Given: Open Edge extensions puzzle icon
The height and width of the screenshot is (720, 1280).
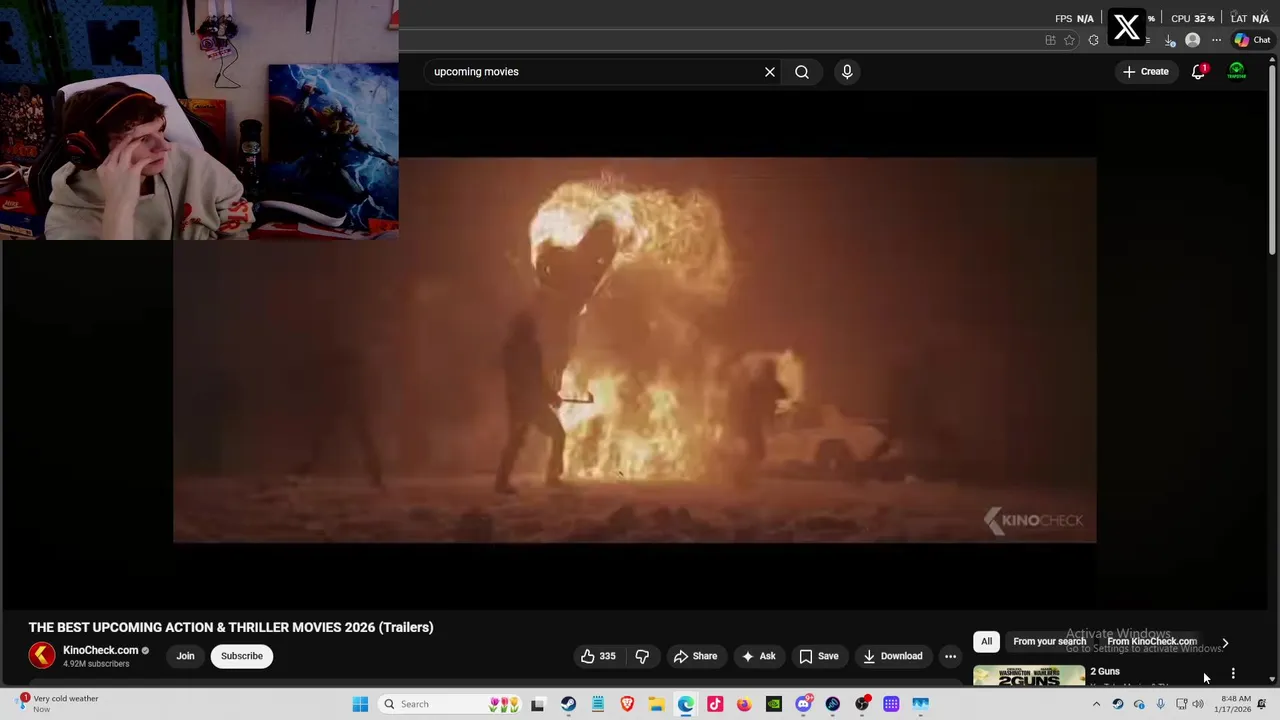Looking at the screenshot, I should (x=1093, y=40).
